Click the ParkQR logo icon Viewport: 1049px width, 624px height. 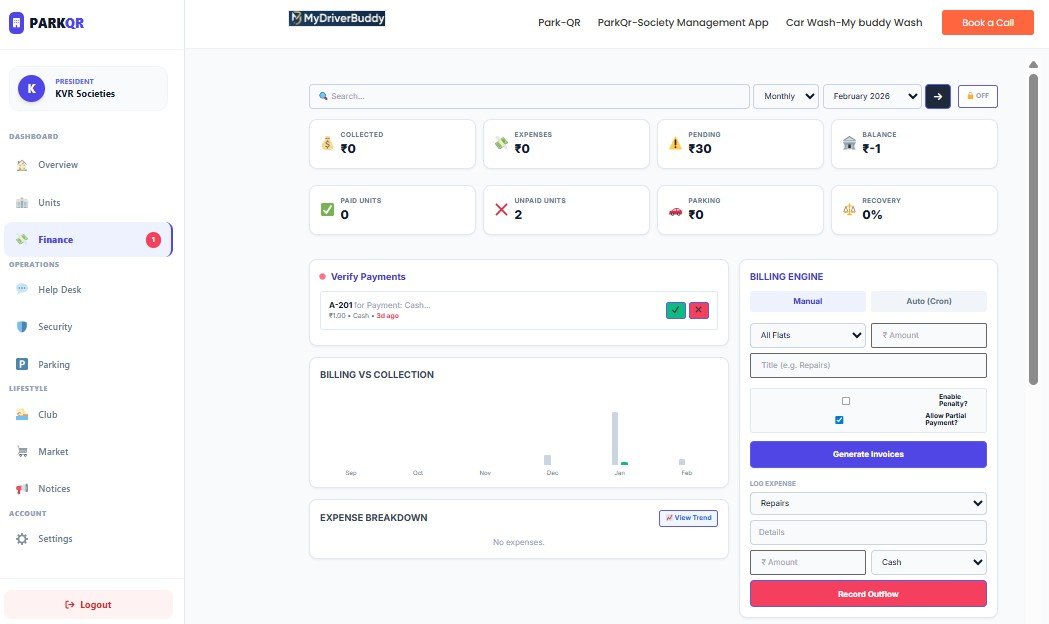coord(15,23)
